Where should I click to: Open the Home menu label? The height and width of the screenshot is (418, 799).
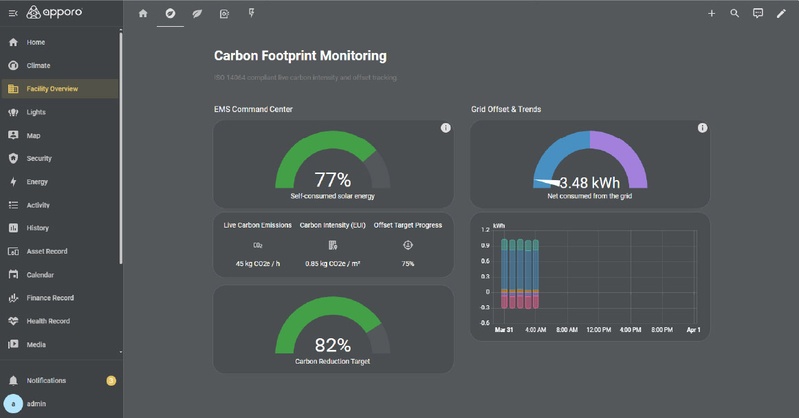pos(36,42)
